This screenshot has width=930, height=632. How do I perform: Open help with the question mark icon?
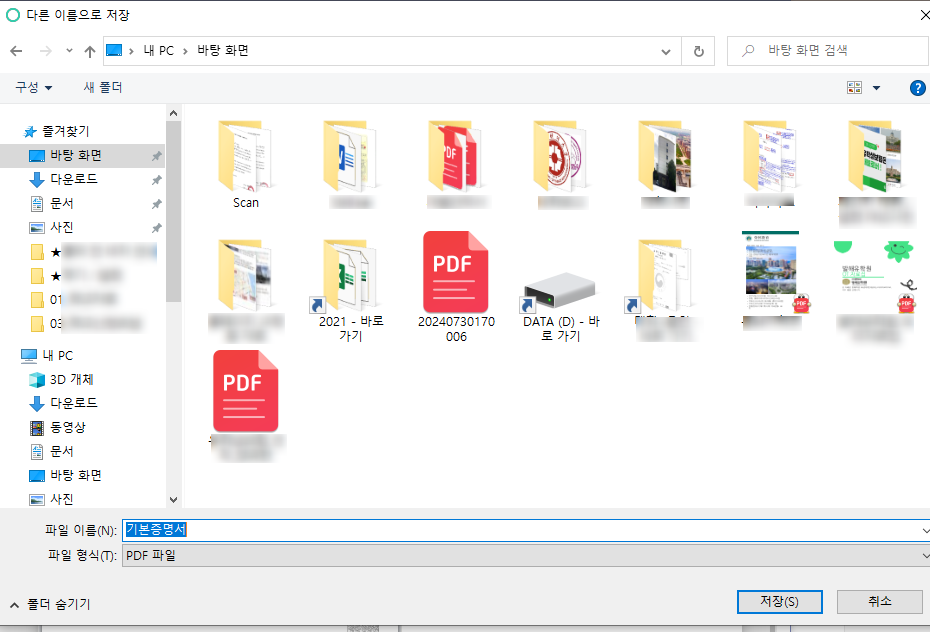pos(917,88)
